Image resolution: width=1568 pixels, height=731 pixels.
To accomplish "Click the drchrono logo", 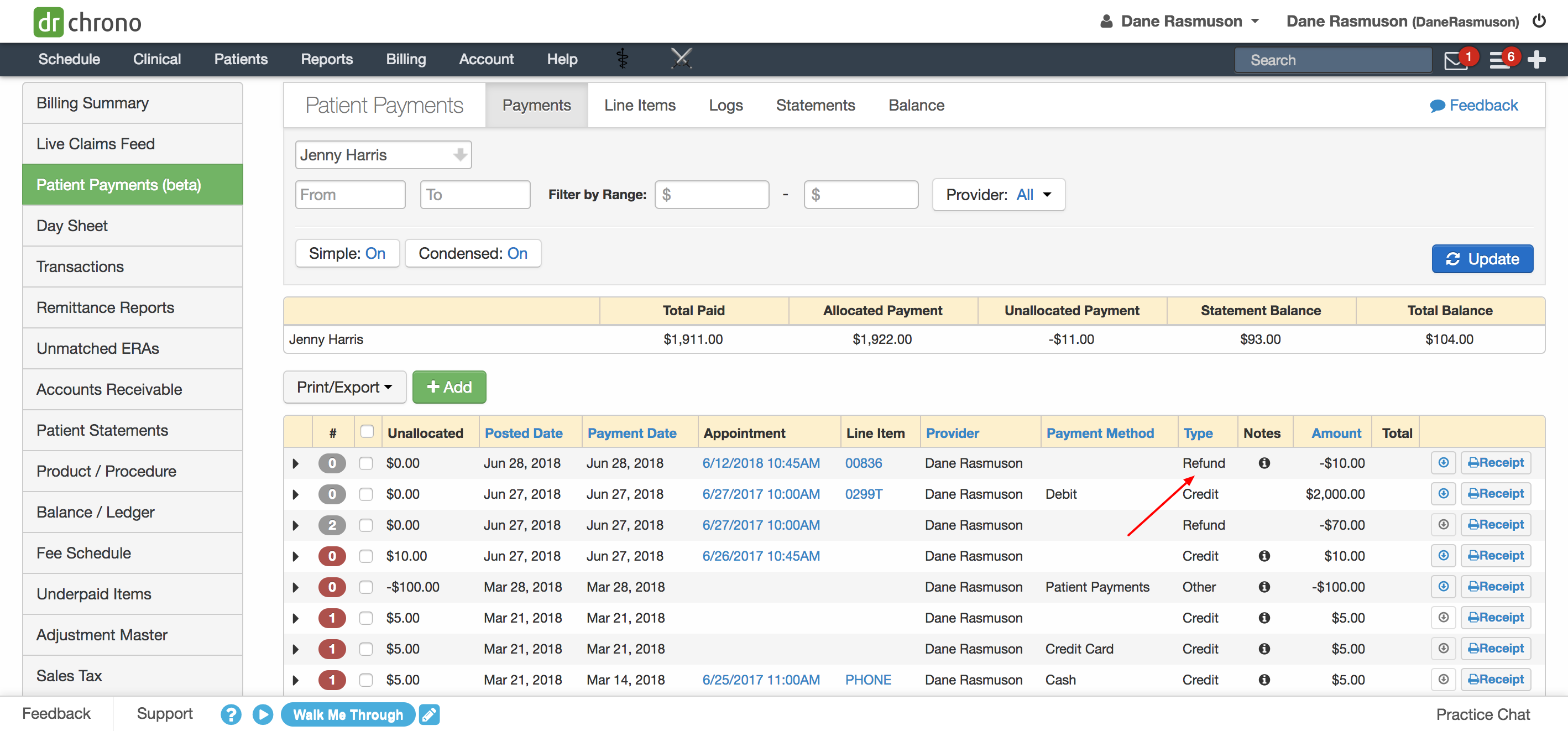I will [x=87, y=22].
